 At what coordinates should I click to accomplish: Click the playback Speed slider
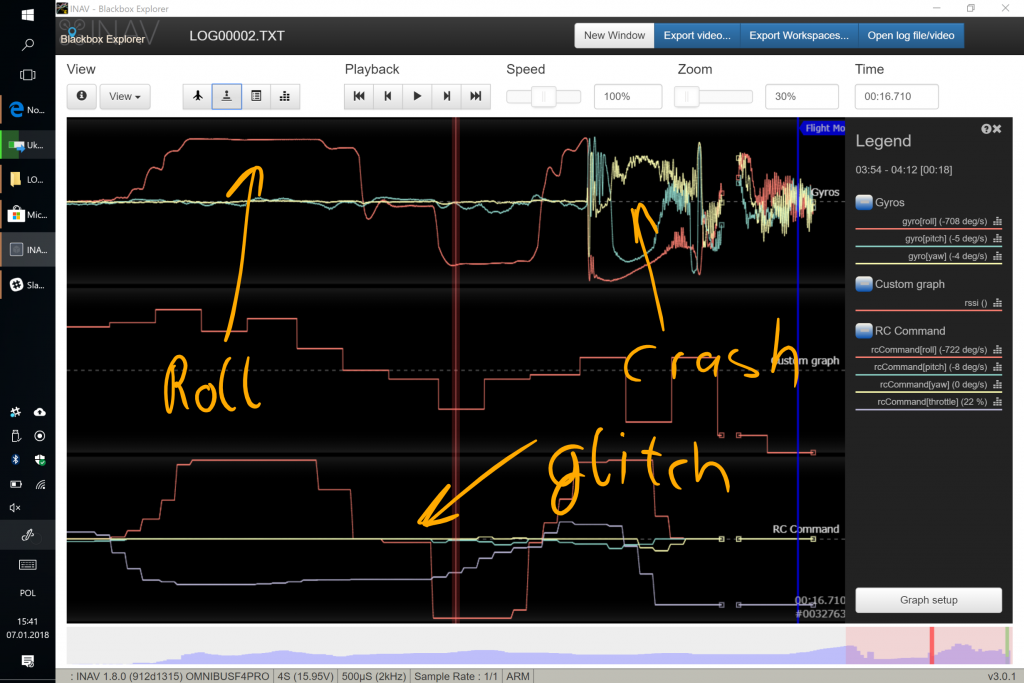pos(543,96)
